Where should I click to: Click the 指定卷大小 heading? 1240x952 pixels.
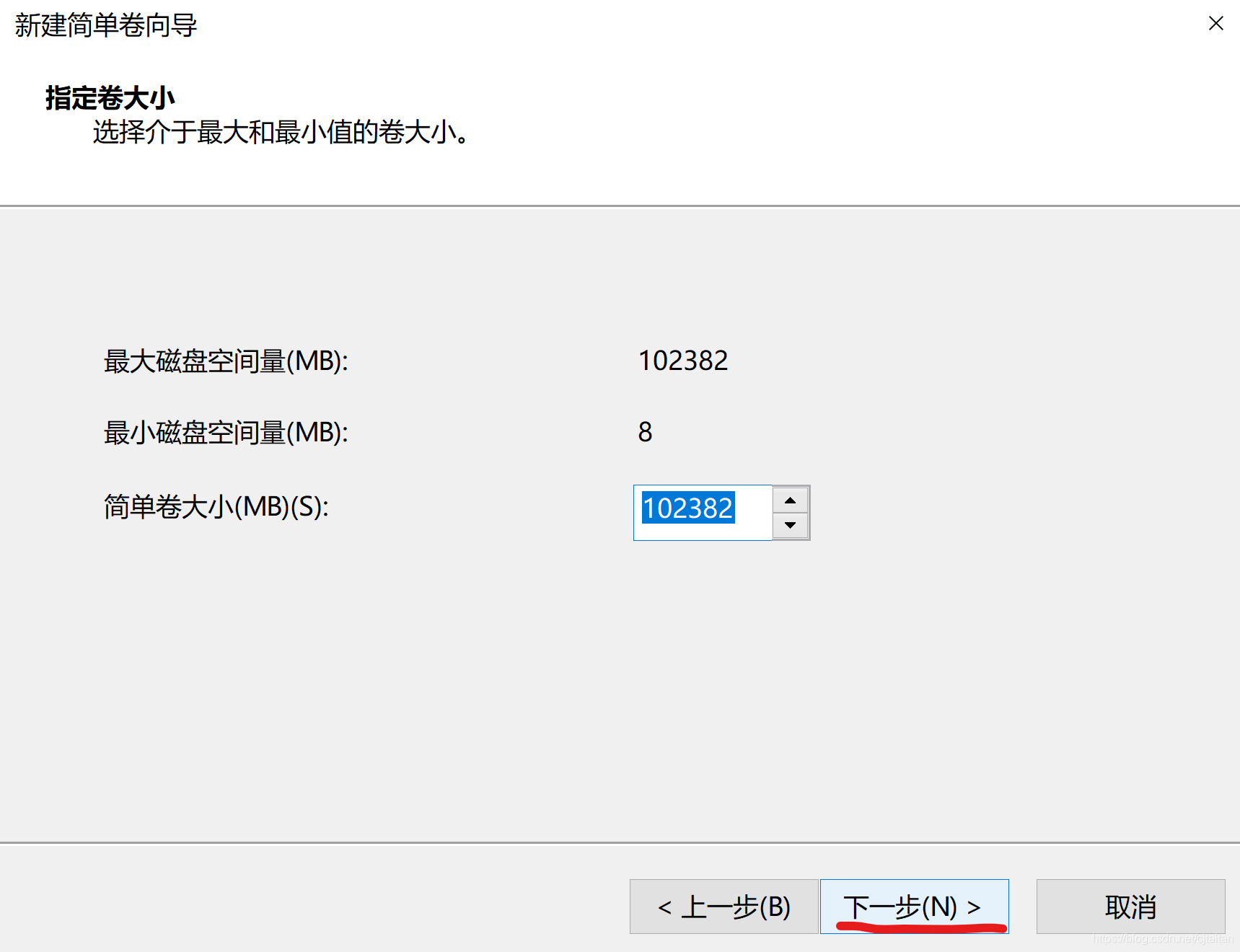(x=110, y=98)
